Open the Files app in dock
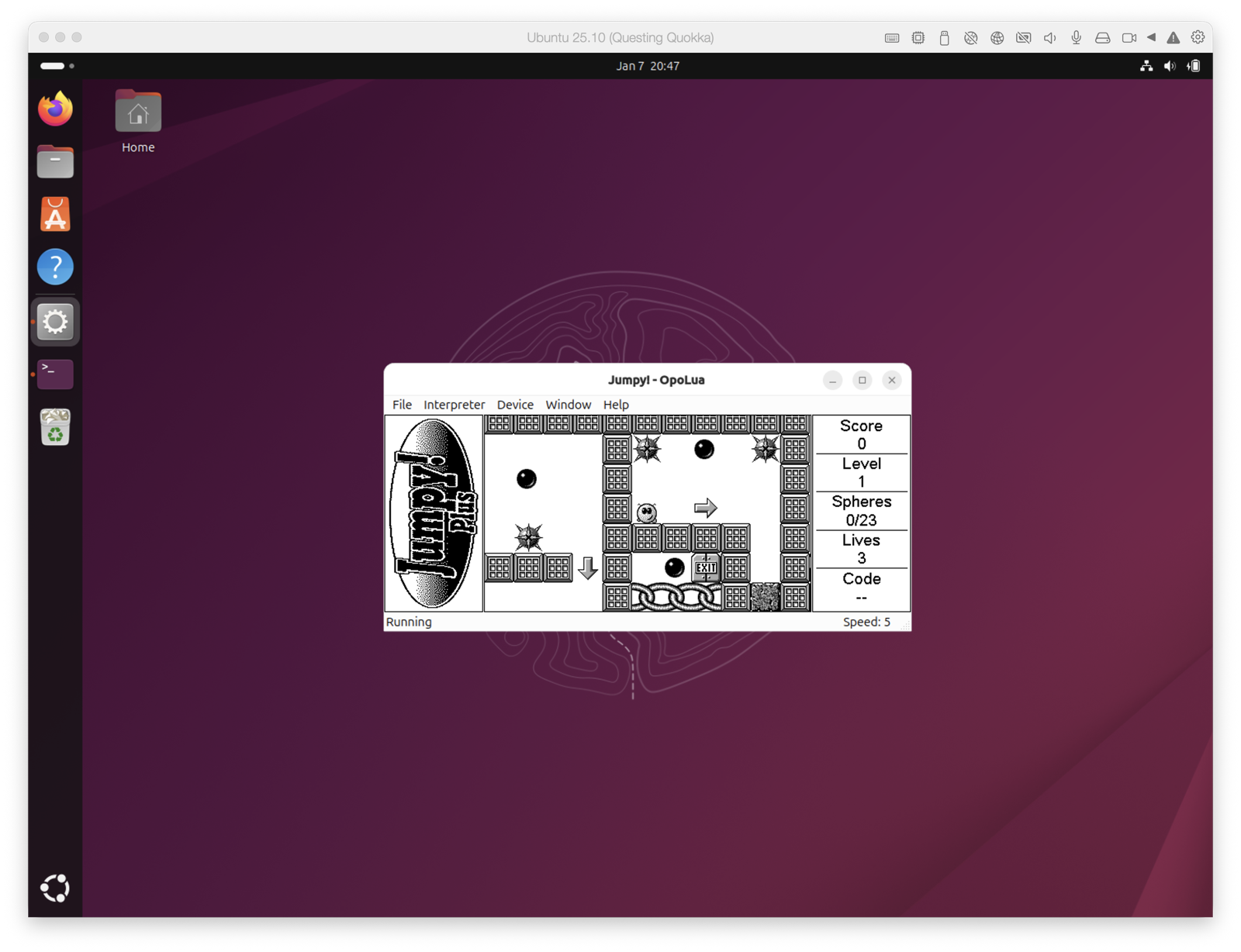 coord(55,162)
